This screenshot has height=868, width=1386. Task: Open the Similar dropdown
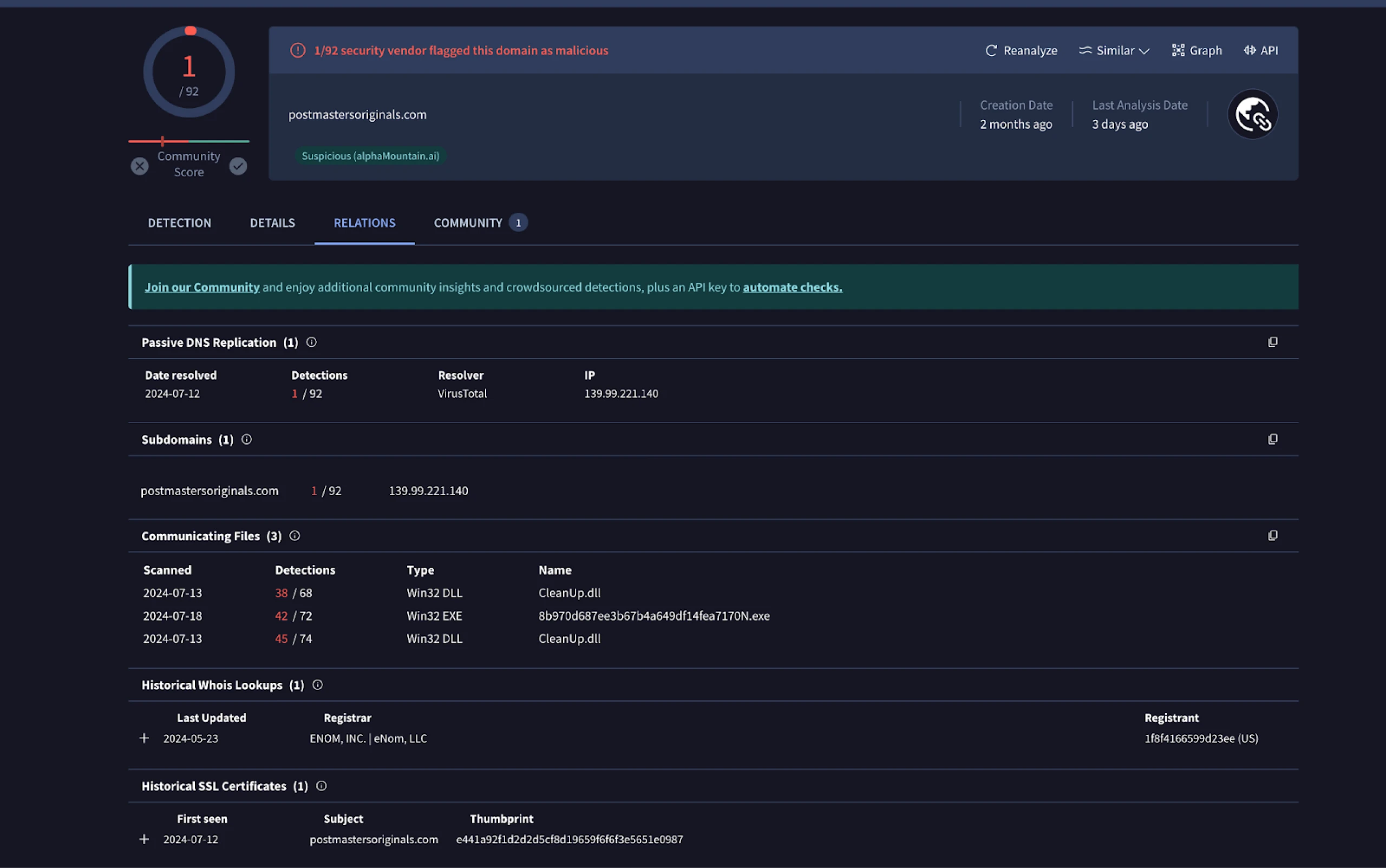[1114, 50]
